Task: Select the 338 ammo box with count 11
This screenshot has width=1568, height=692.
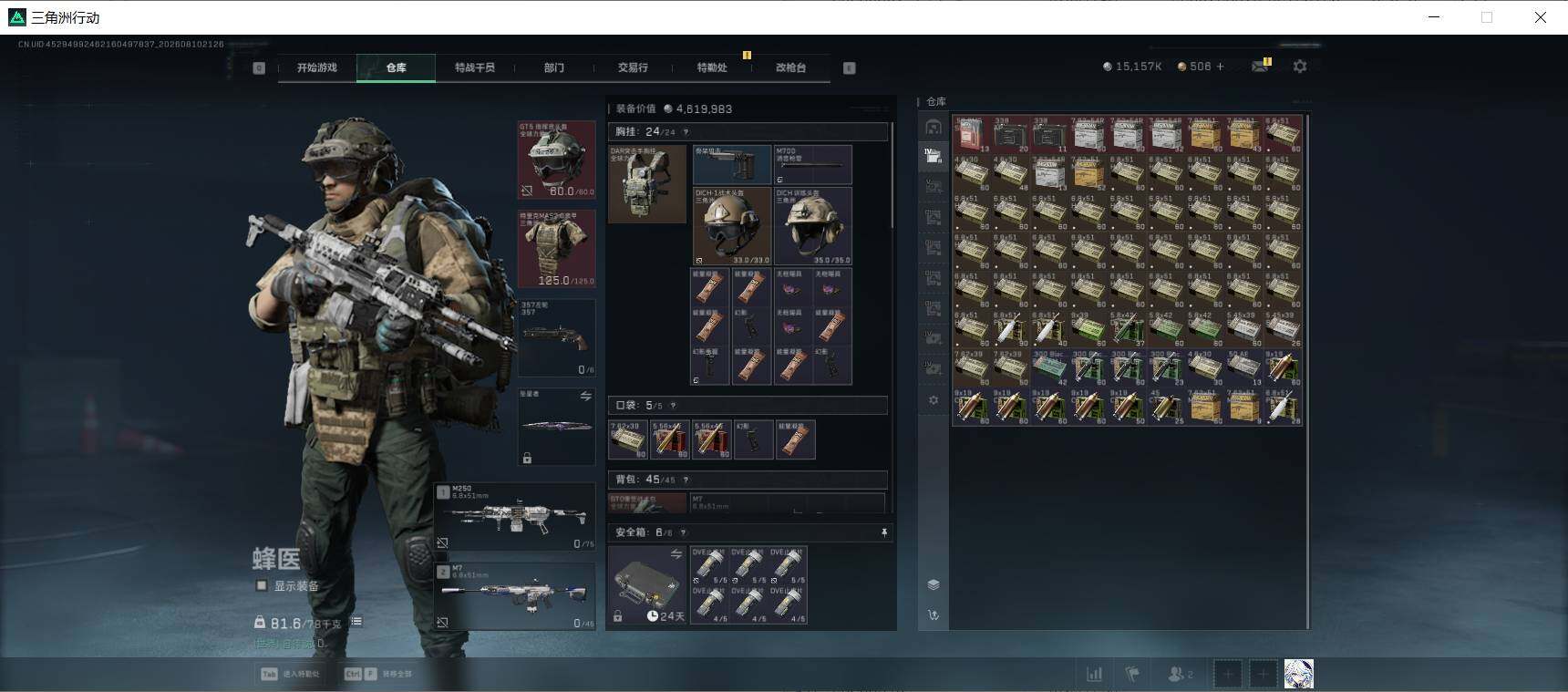Action: click(x=1049, y=133)
